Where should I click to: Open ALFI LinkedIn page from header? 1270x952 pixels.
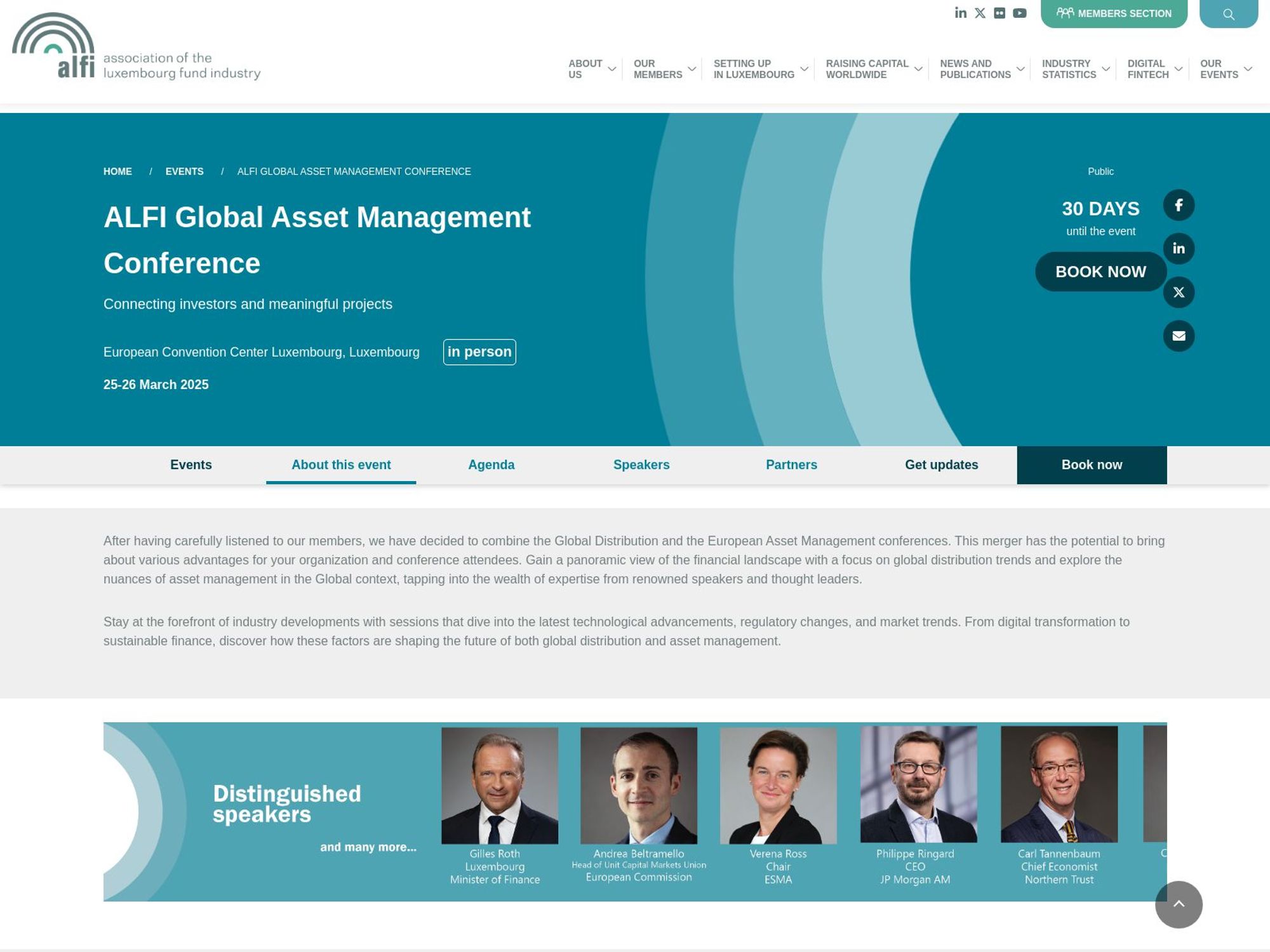click(960, 13)
